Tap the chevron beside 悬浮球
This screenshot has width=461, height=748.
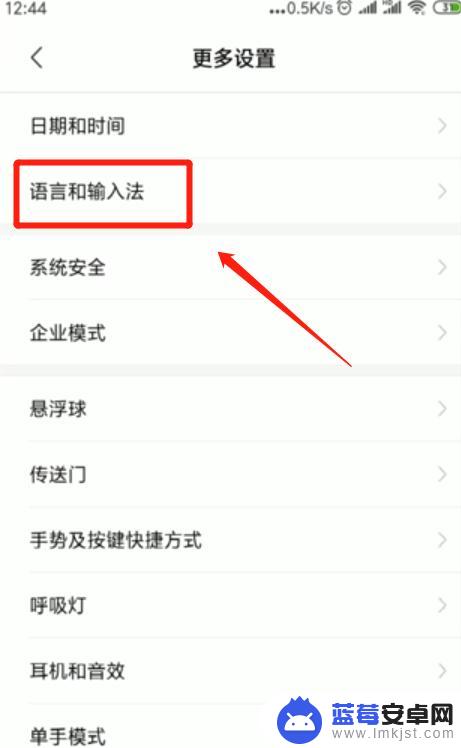click(442, 408)
